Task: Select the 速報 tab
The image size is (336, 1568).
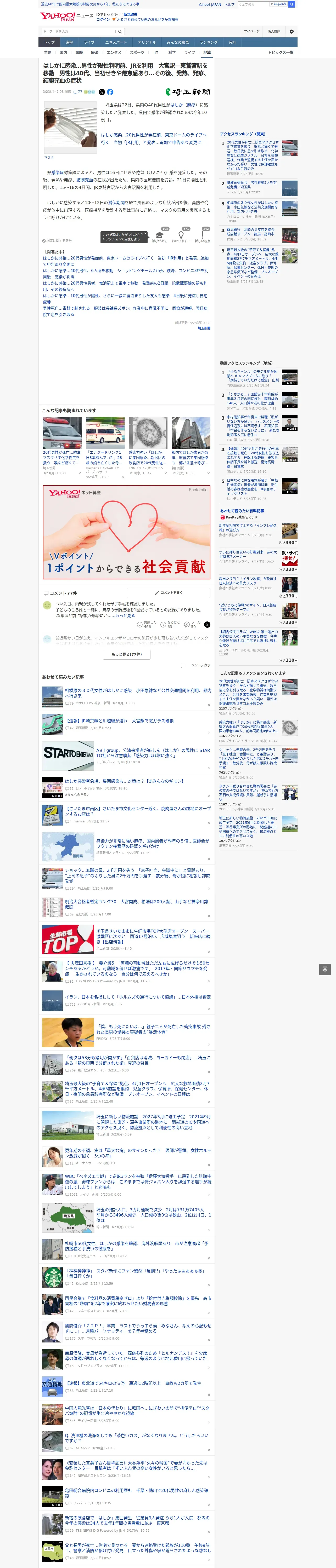Action: tap(69, 43)
